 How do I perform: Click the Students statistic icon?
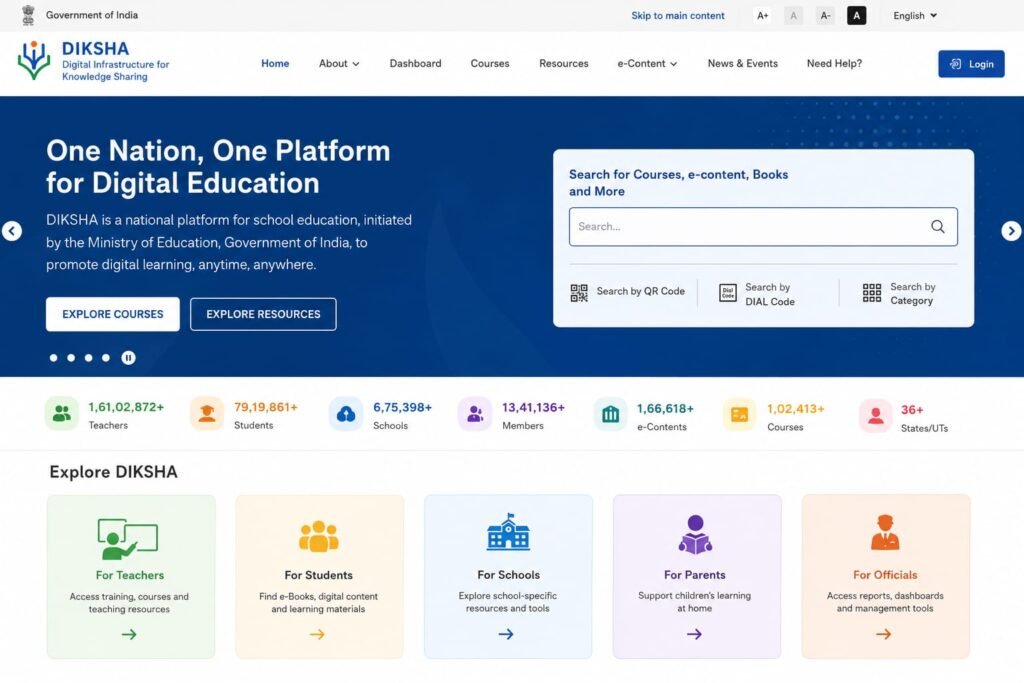point(207,414)
